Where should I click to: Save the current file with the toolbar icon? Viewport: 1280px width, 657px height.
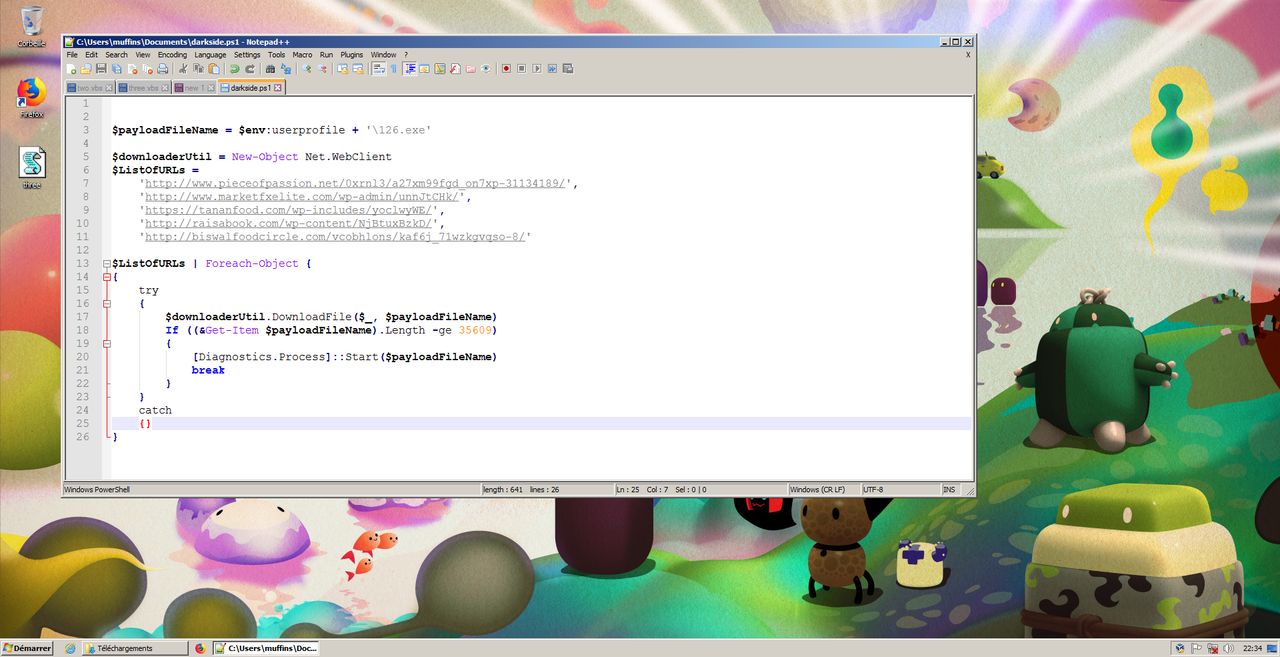(x=101, y=69)
